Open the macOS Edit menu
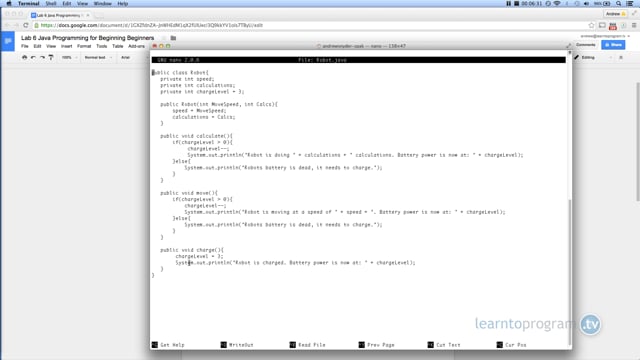This screenshot has height=360, width=640. 67,4
